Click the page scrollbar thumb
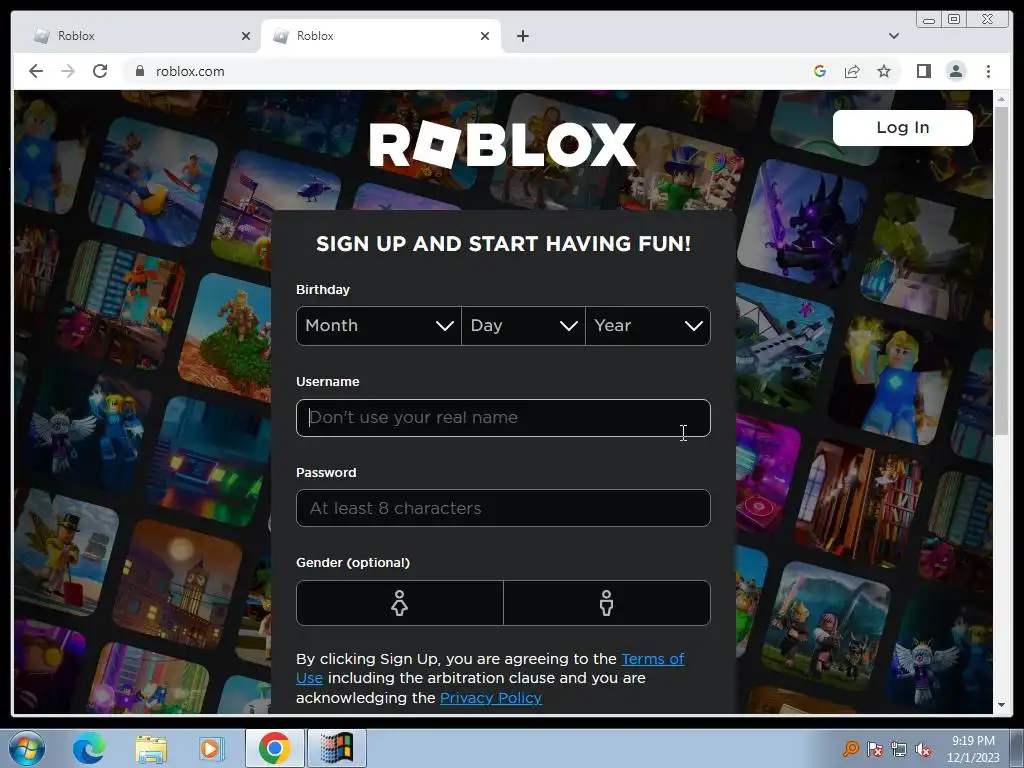Screen dimensions: 1024x768 coord(1001,271)
